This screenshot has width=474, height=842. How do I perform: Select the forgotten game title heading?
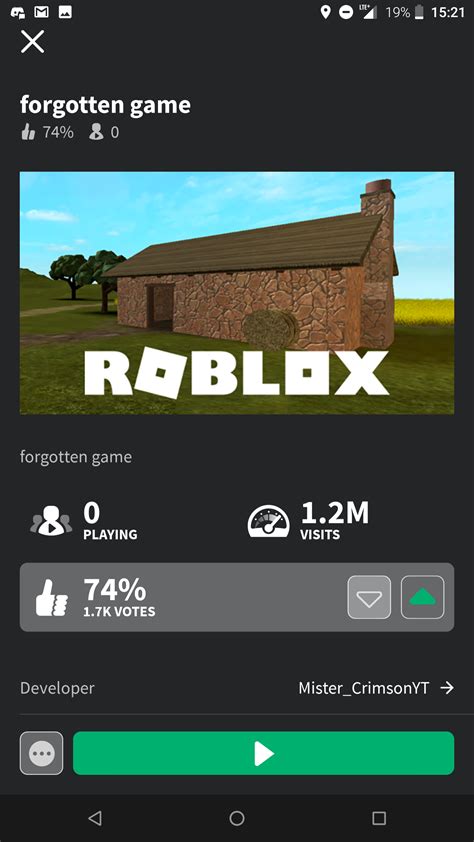(x=105, y=105)
